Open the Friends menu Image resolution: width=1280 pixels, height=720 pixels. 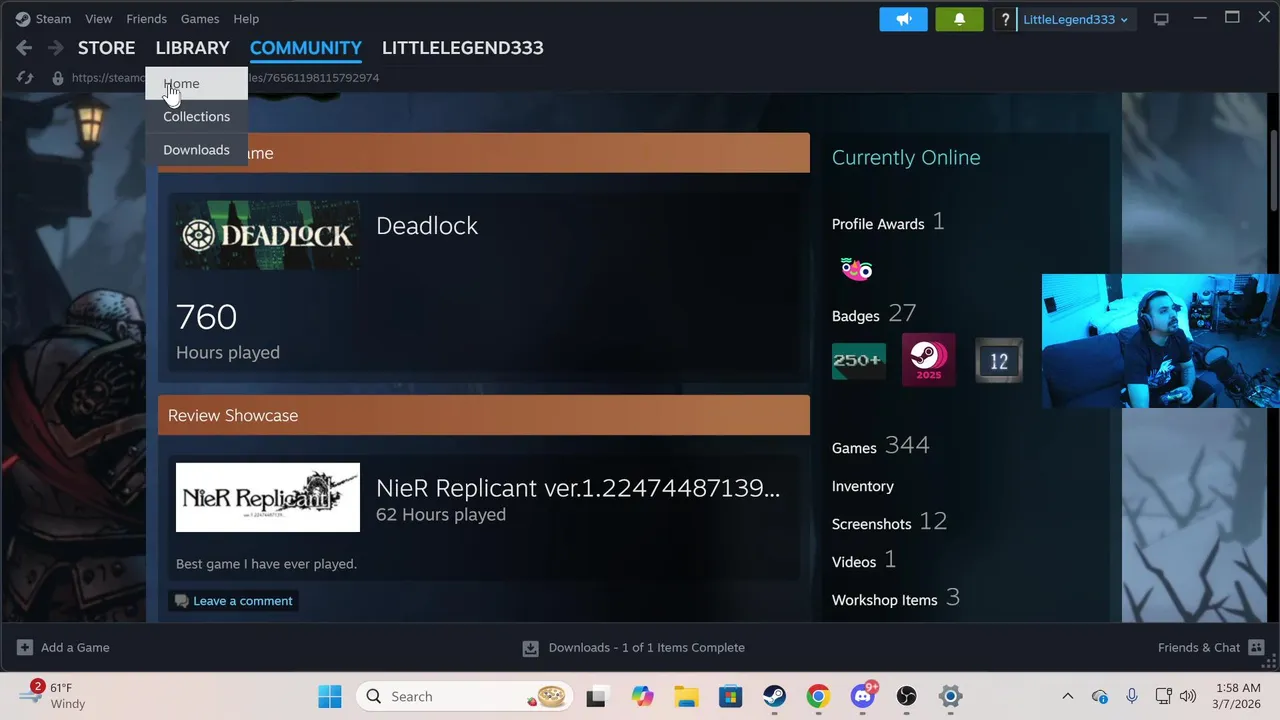(146, 19)
